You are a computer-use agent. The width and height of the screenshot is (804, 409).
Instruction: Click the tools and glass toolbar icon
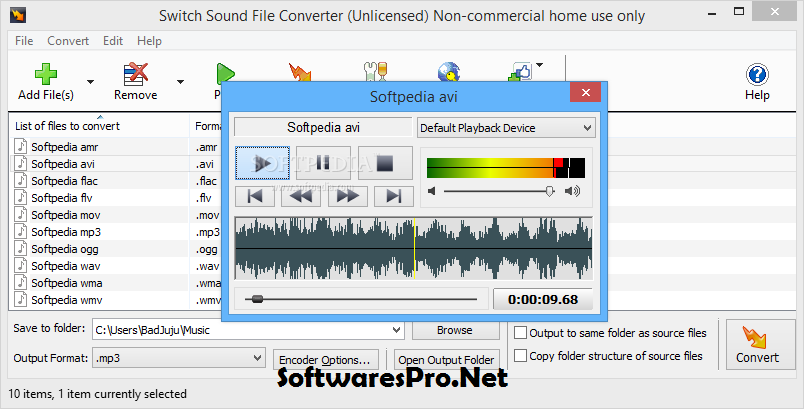[x=375, y=71]
